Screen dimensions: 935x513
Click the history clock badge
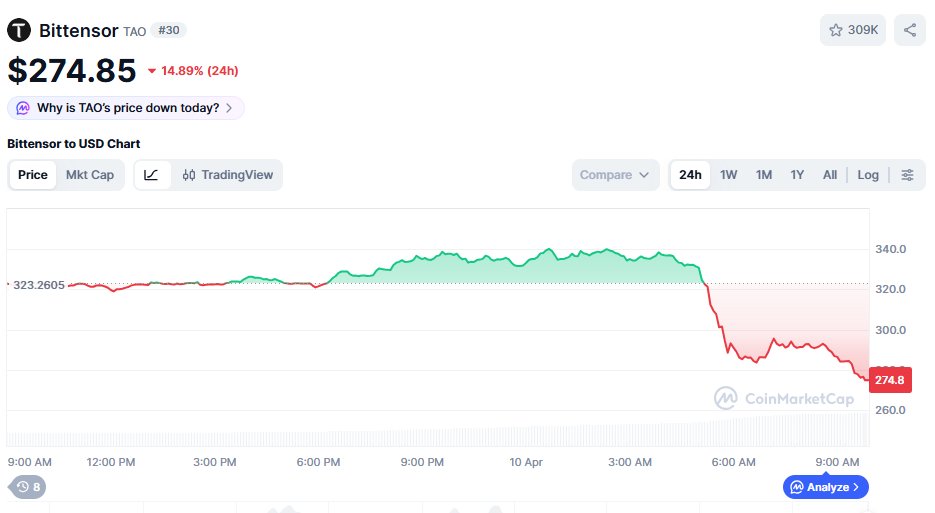27,487
